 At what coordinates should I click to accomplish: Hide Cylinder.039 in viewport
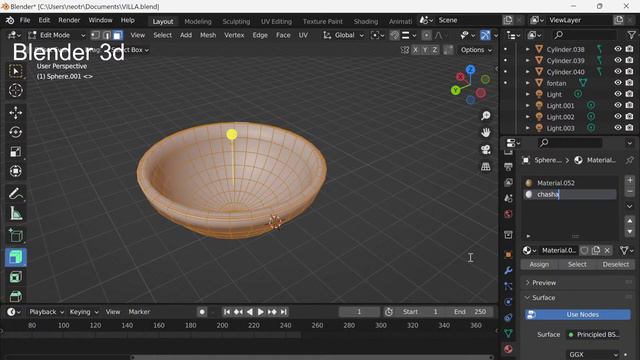click(x=618, y=60)
